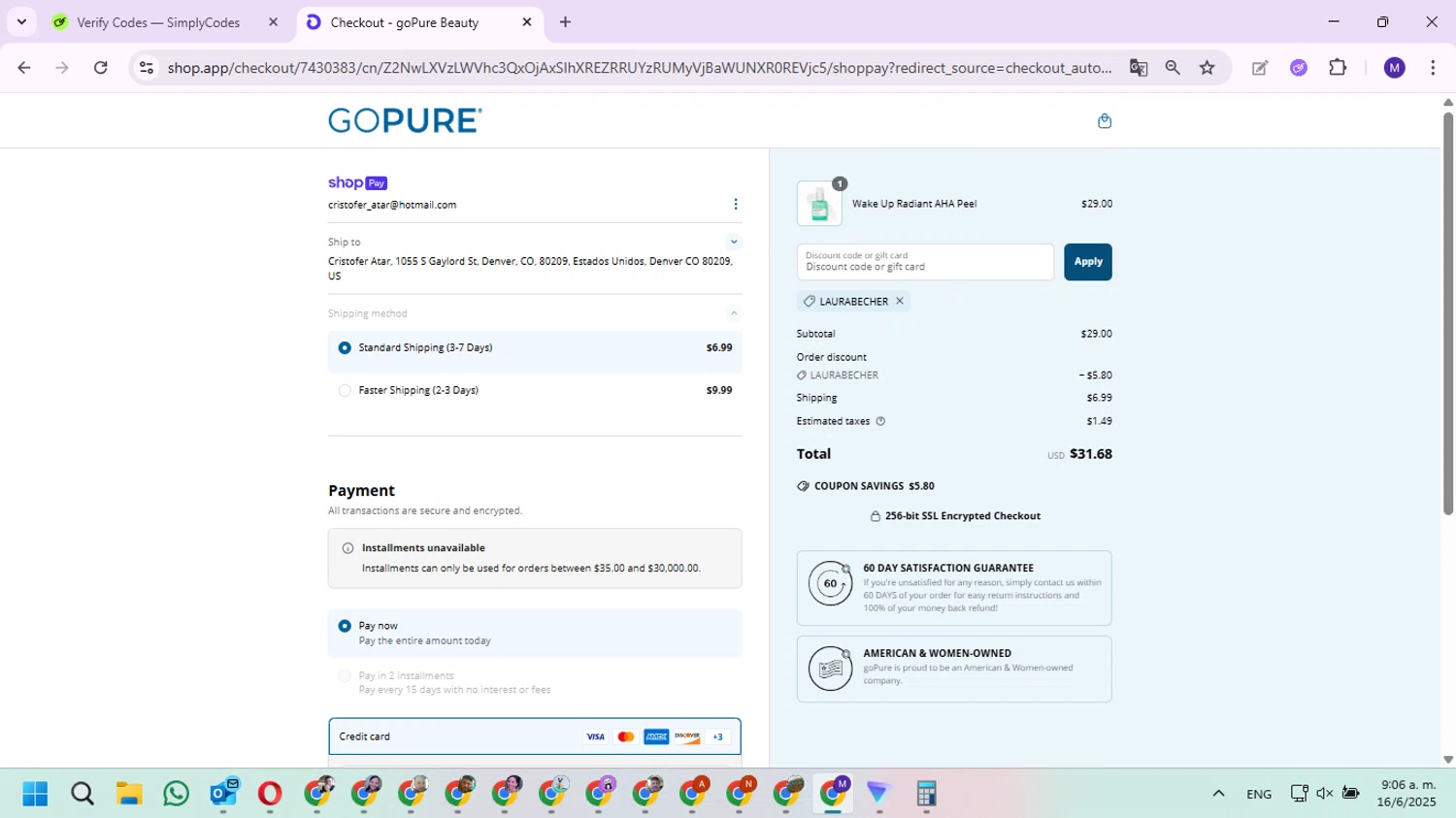
Task: Open the clock showing 9:06 a. m.
Action: pos(1407,794)
